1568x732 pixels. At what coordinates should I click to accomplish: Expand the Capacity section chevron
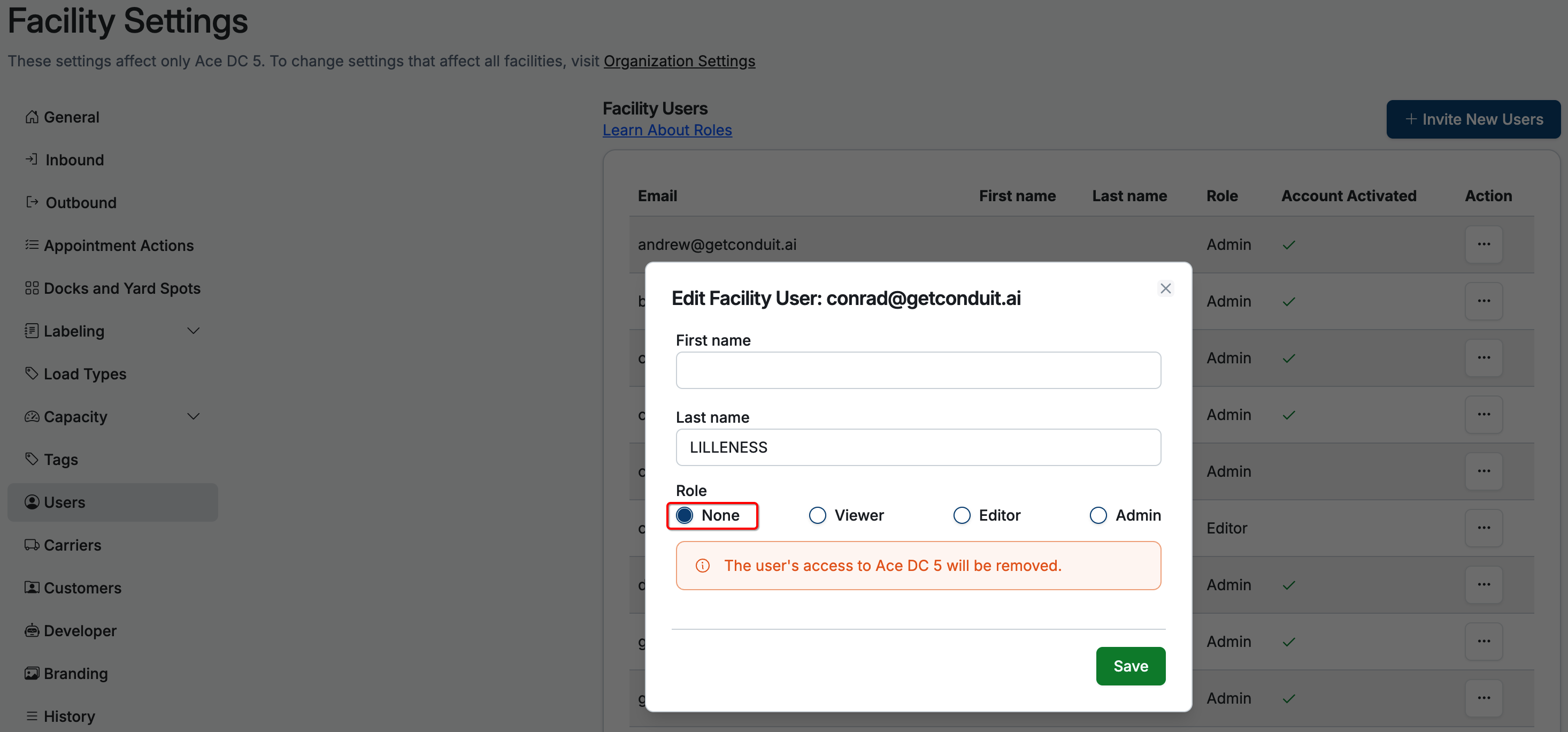(193, 416)
